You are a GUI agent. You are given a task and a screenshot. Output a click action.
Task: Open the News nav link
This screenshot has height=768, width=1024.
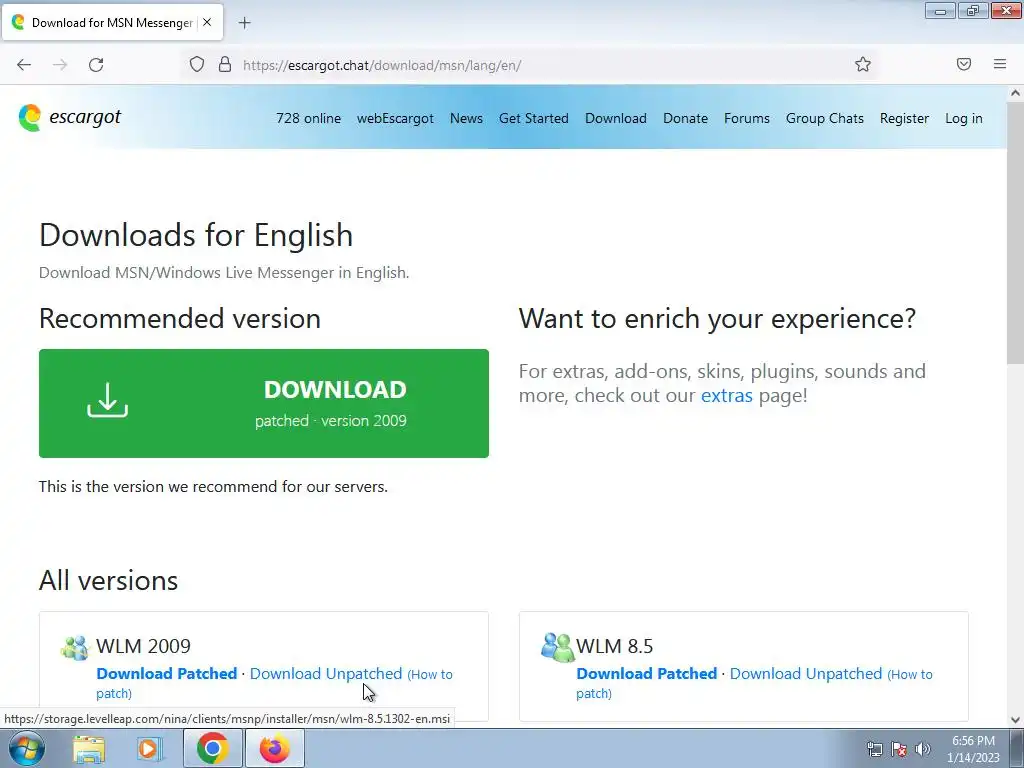466,118
